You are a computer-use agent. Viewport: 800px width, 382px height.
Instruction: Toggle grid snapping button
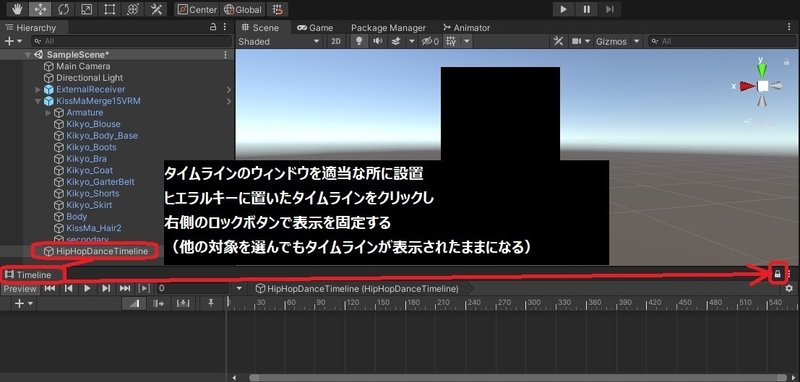(277, 9)
